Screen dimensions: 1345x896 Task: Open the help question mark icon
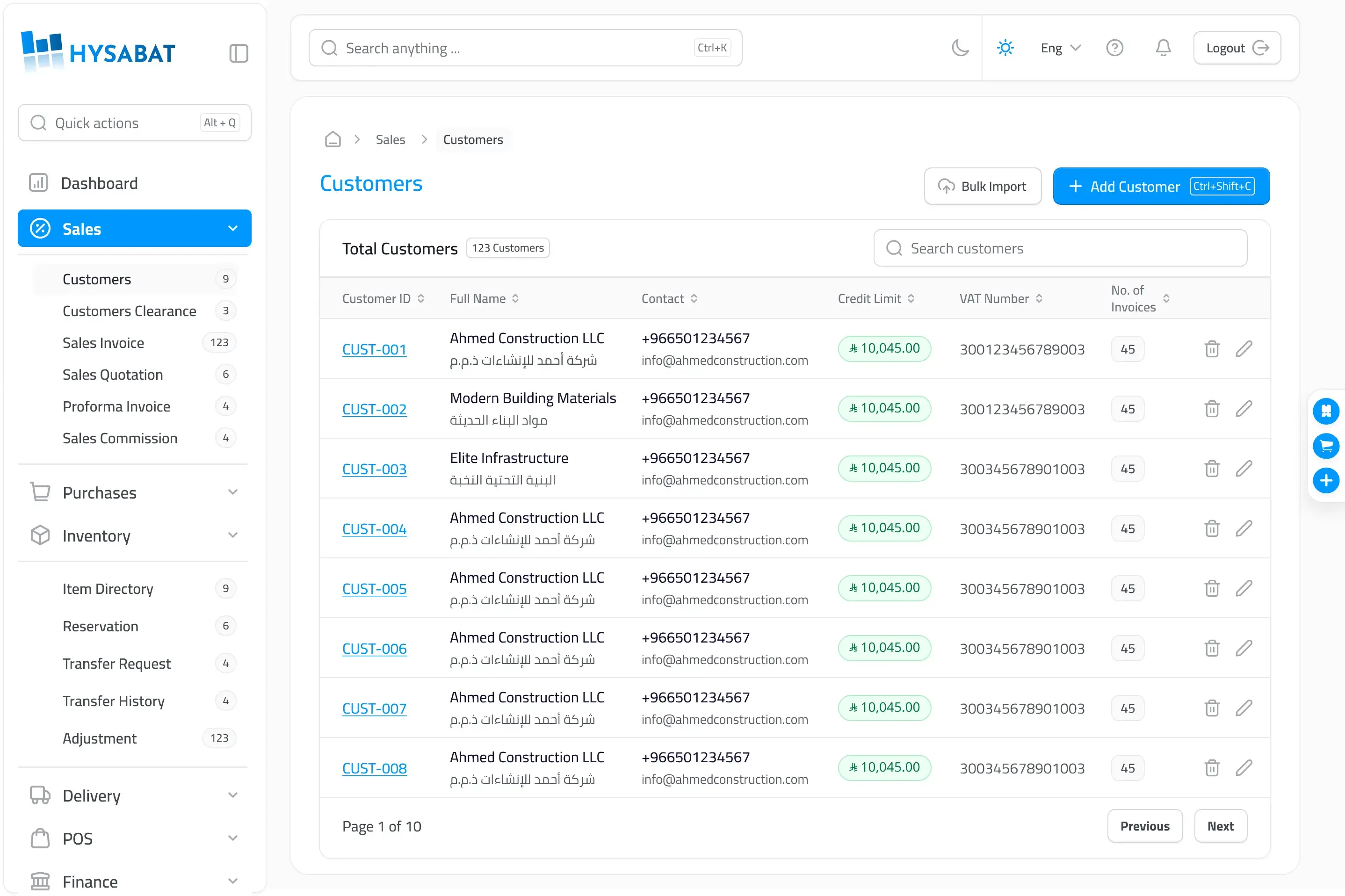1114,47
